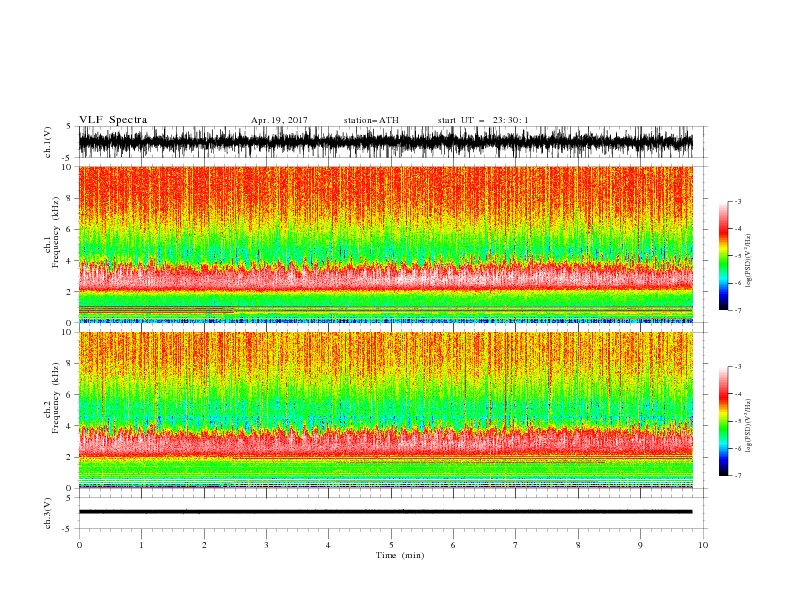The image size is (792, 612).
Task: Click the ch.1 spectrogram color scale bar
Action: click(723, 256)
